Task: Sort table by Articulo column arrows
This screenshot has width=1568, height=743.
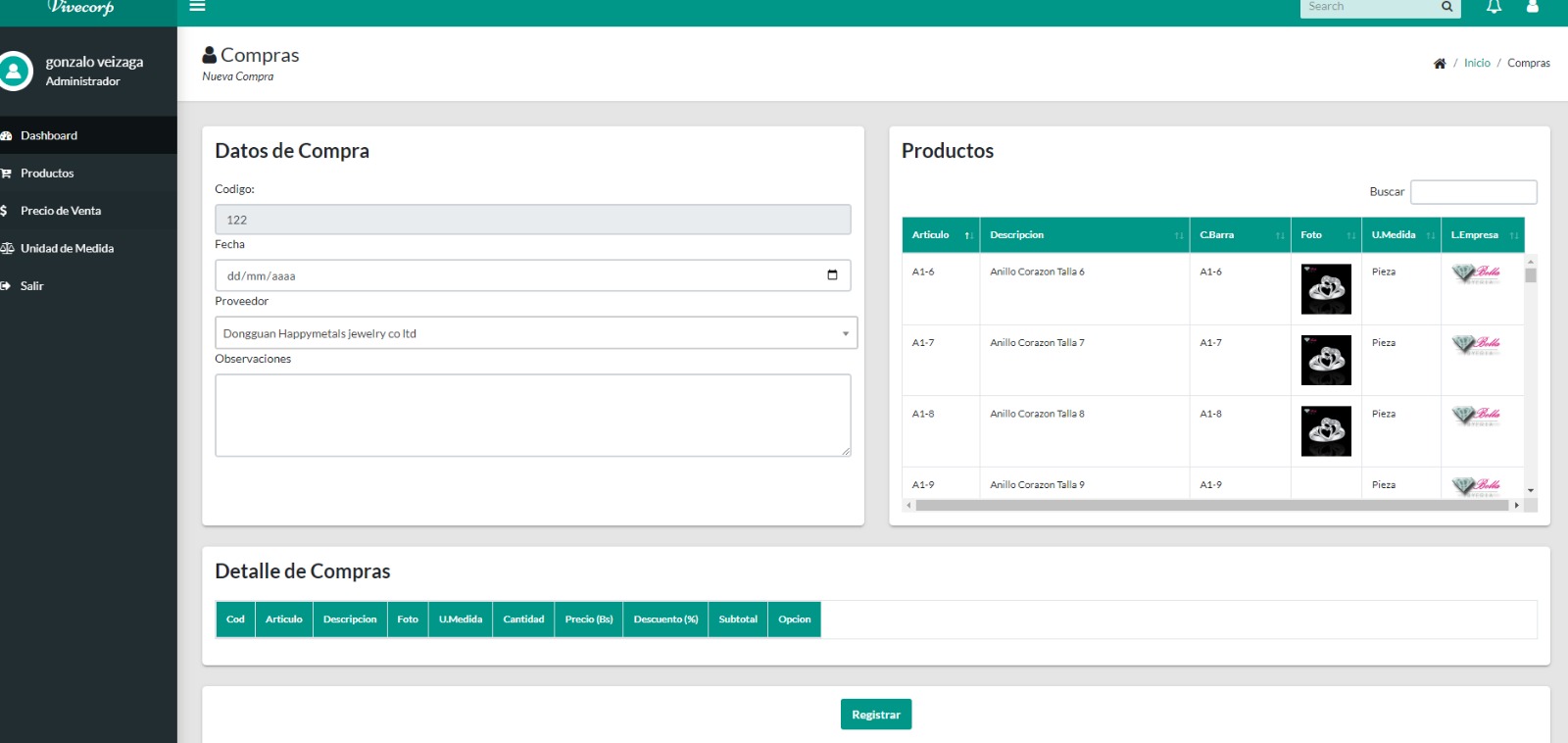Action: tap(968, 235)
